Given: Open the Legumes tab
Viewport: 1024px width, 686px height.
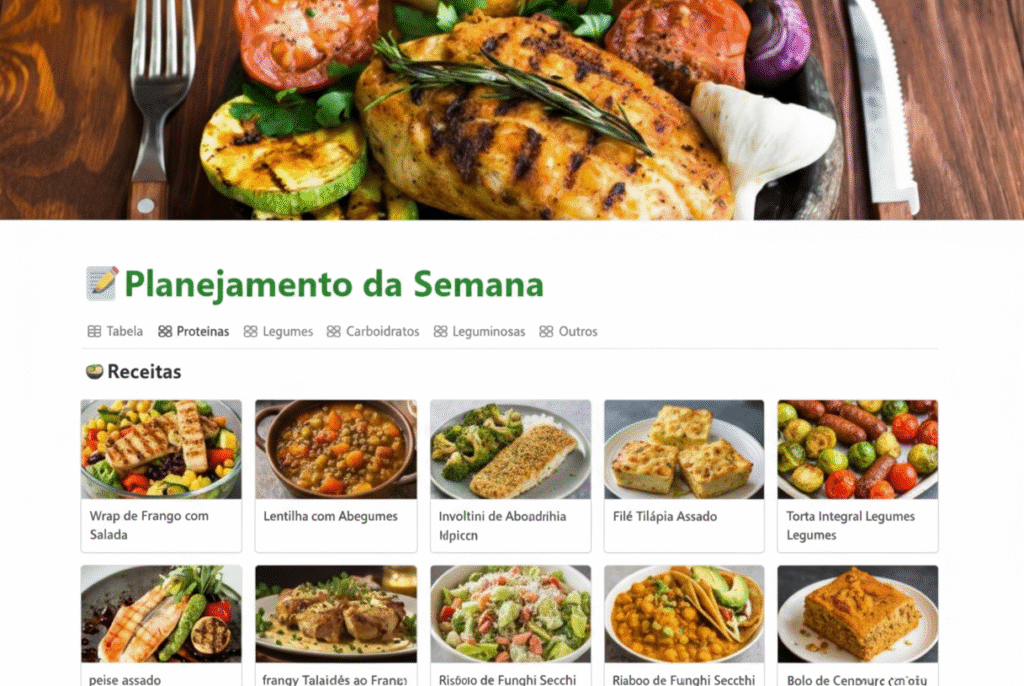Looking at the screenshot, I should pyautogui.click(x=279, y=331).
